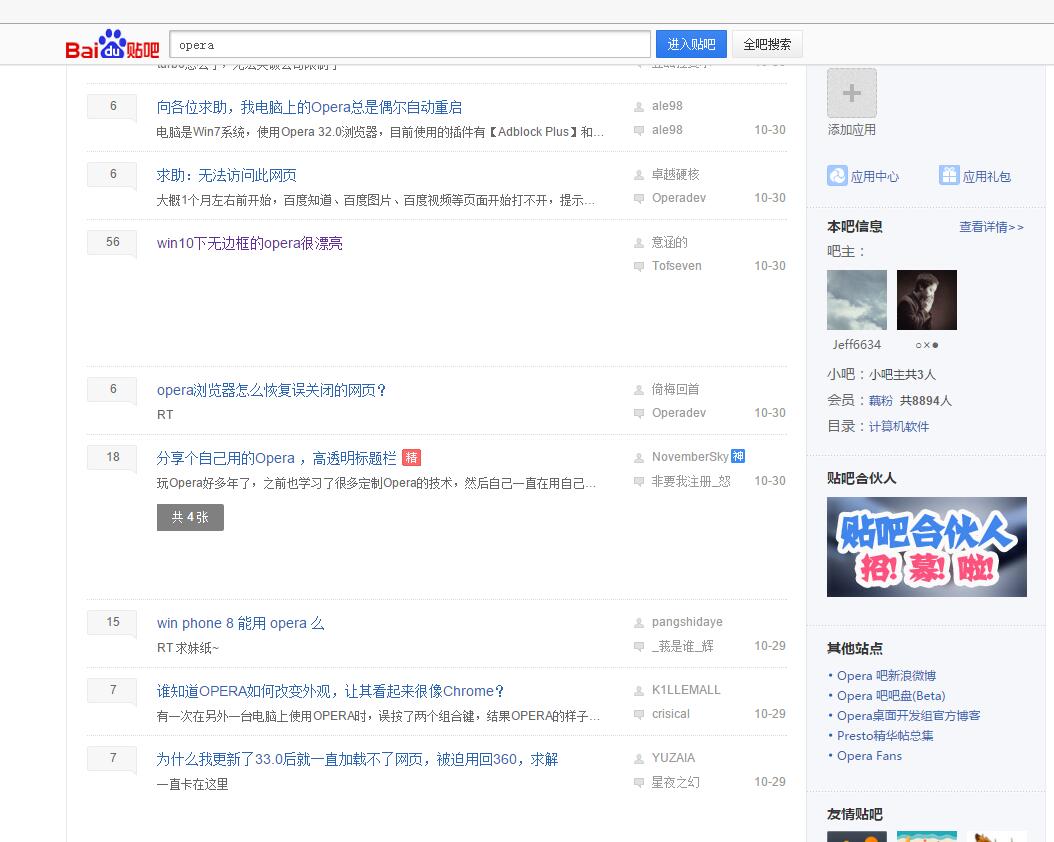Open the post 分享个自己用的Opera，高透明标题栏
Screen dimensions: 1054x842
[x=276, y=458]
